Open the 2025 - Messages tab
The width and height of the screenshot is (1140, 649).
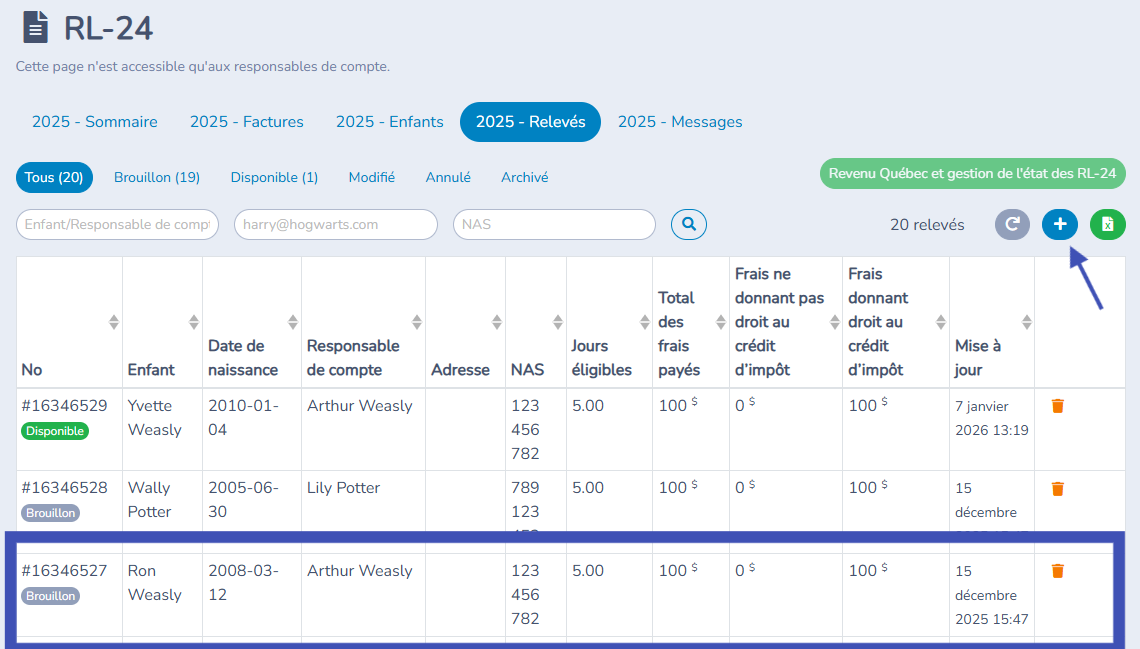pyautogui.click(x=680, y=122)
